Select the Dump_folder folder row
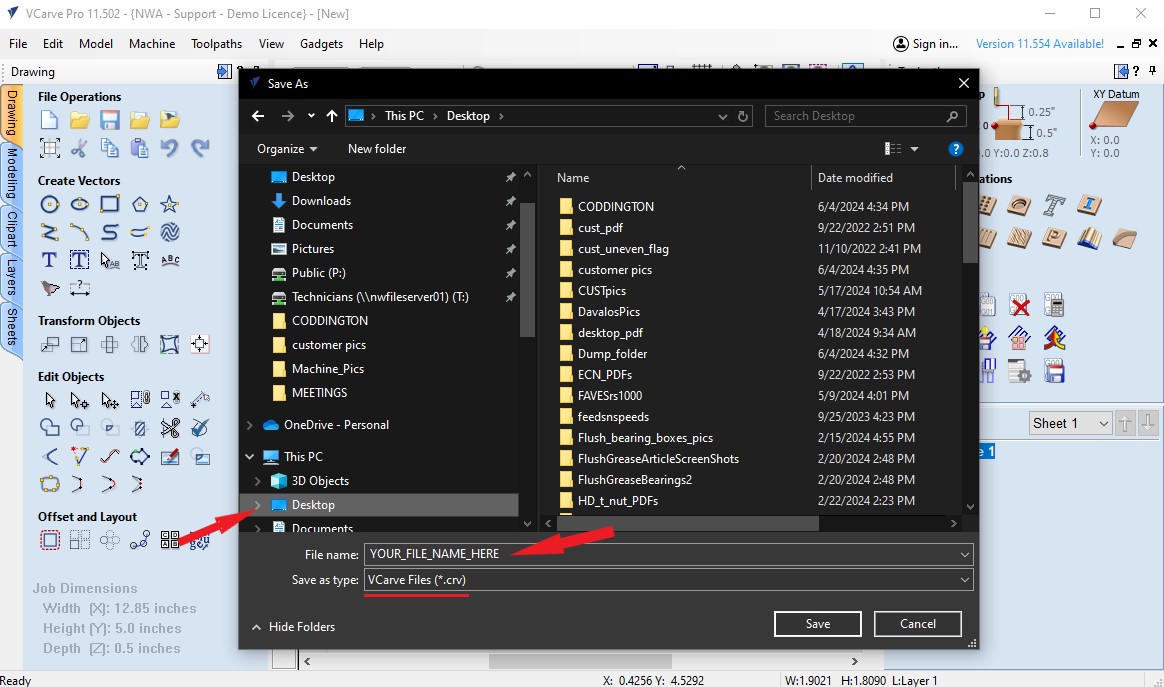Image resolution: width=1164 pixels, height=687 pixels. coord(612,354)
